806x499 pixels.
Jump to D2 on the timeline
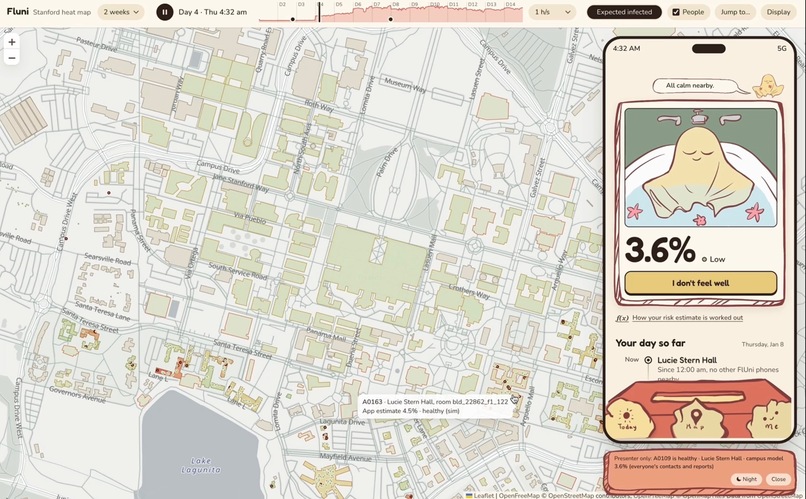coord(282,5)
